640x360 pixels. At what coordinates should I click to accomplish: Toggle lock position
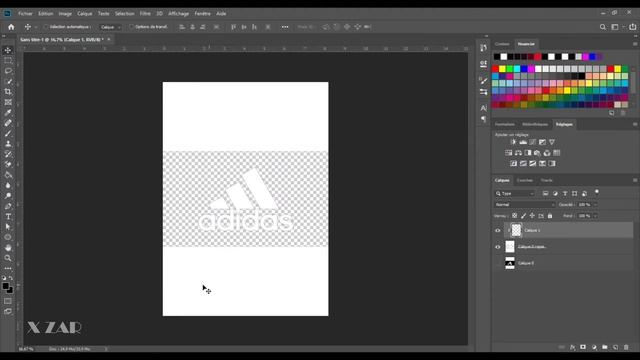[x=532, y=216]
